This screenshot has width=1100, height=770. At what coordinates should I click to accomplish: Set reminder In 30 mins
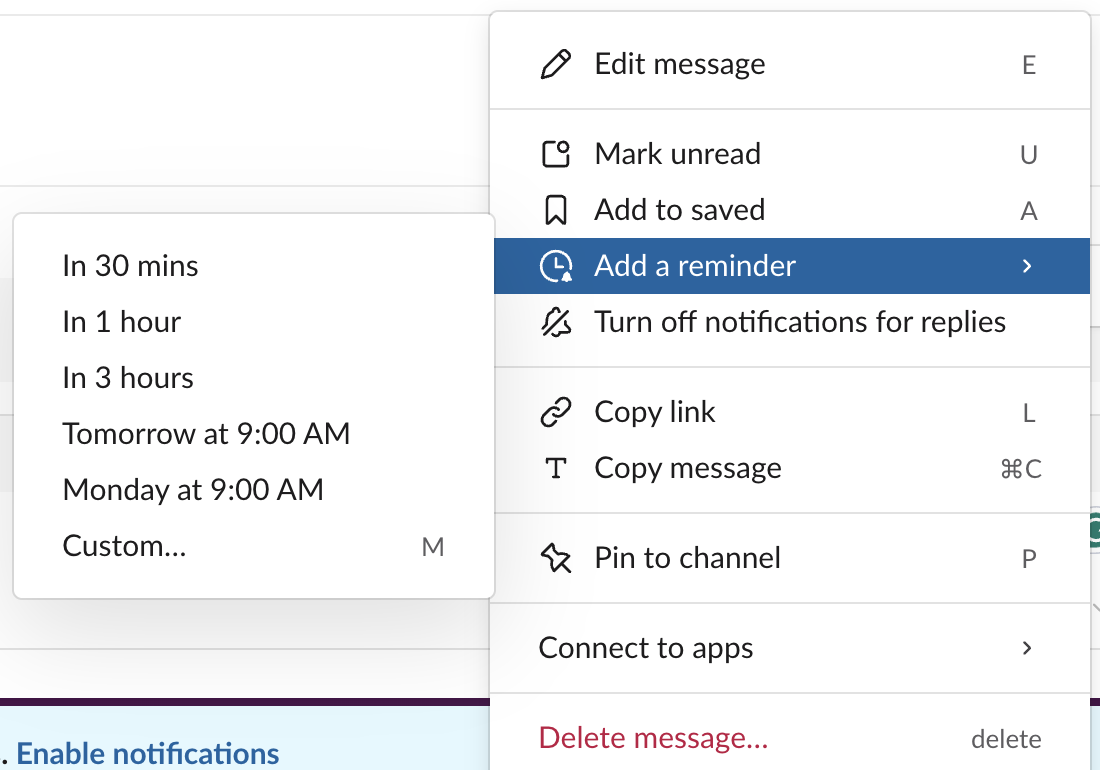(x=254, y=266)
